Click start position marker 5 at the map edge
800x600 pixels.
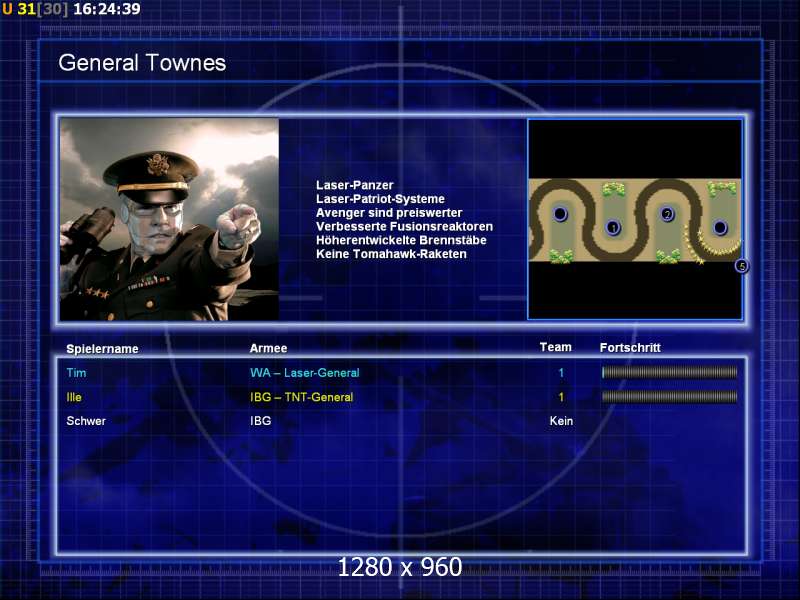coord(742,266)
